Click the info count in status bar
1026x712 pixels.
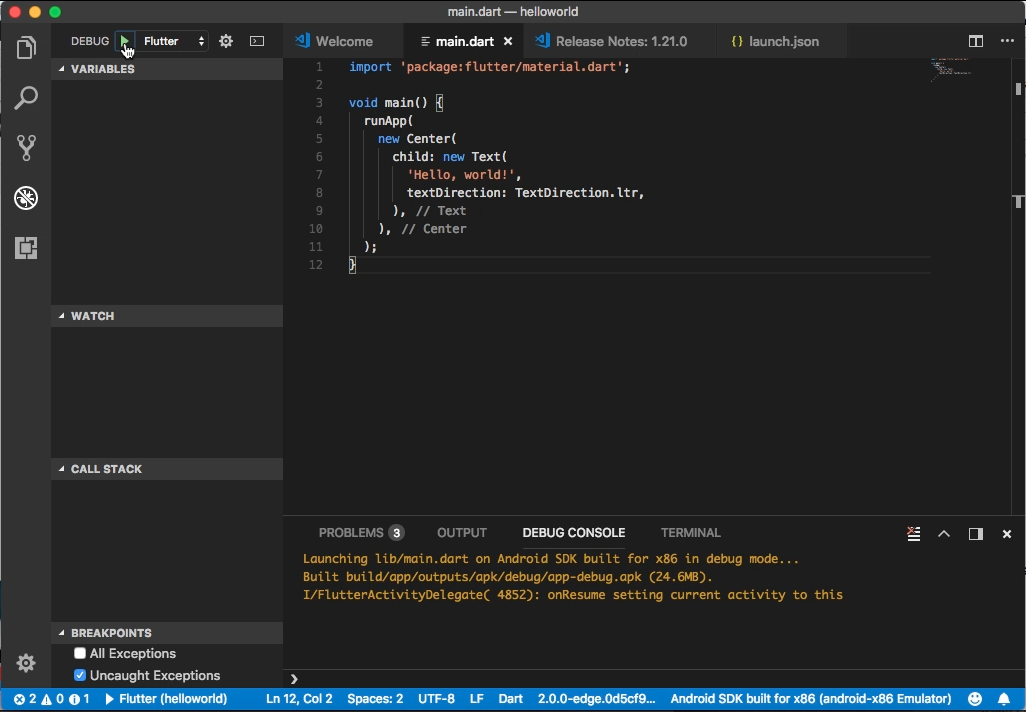79,699
